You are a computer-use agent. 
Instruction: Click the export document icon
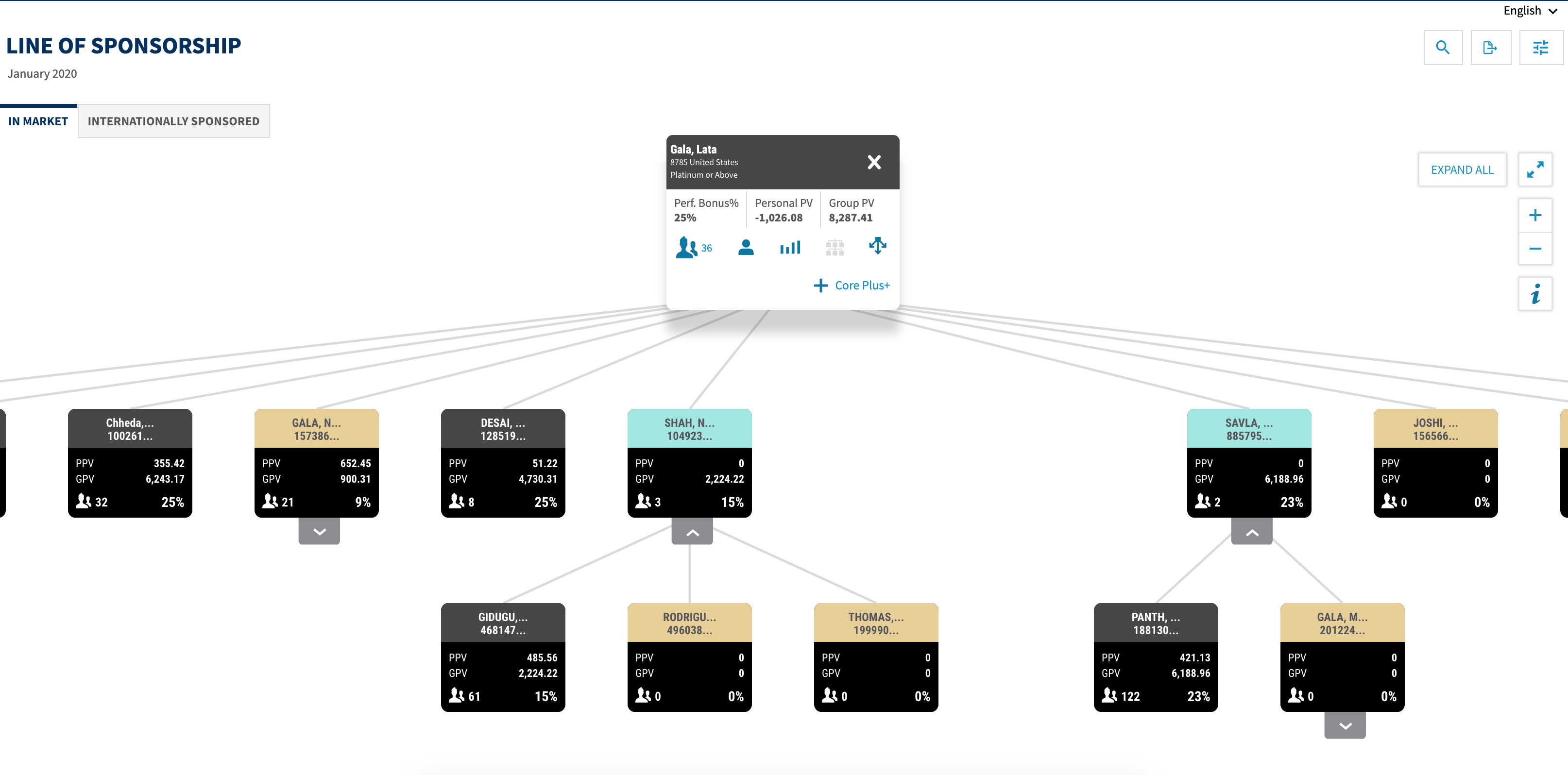[1490, 48]
